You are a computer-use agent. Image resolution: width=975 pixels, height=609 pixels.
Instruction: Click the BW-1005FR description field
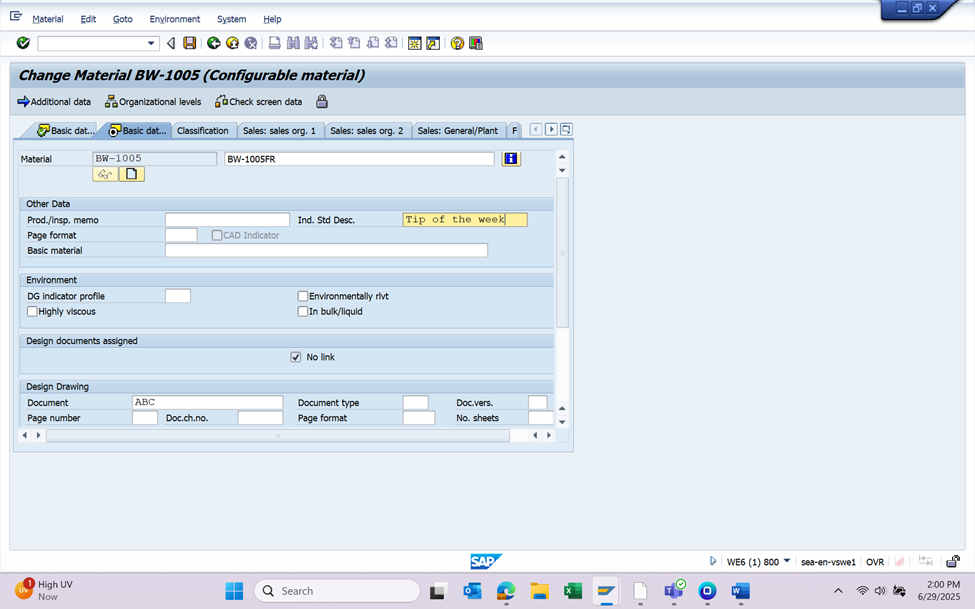(359, 159)
